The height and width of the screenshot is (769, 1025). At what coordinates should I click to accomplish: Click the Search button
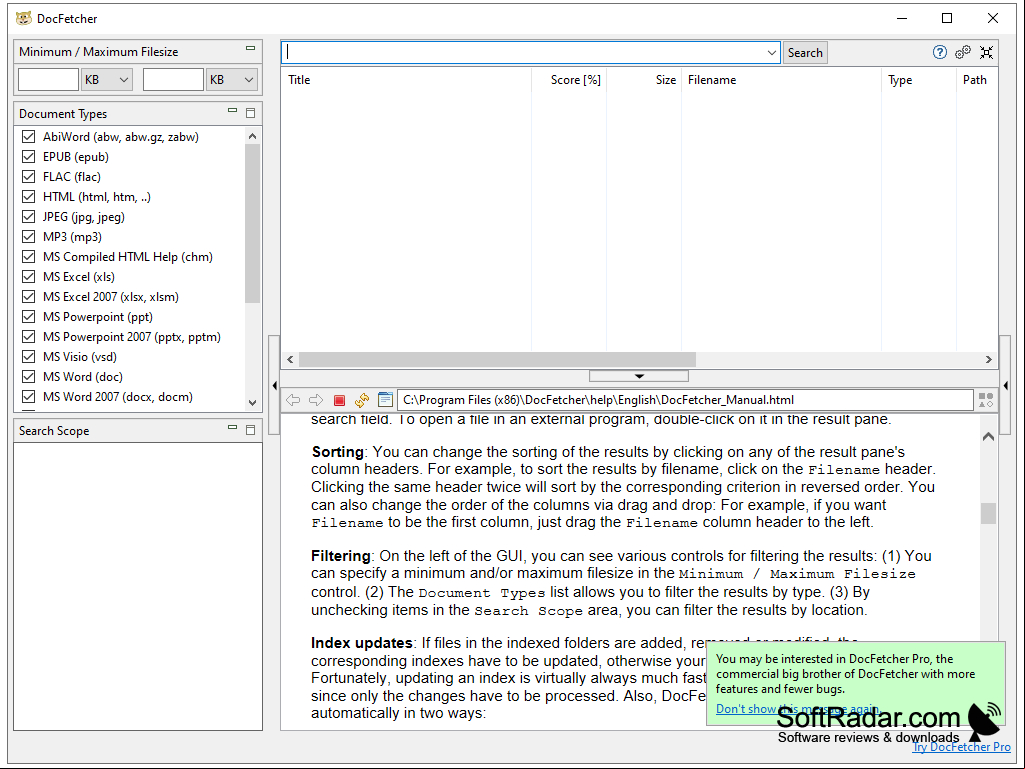tap(805, 53)
